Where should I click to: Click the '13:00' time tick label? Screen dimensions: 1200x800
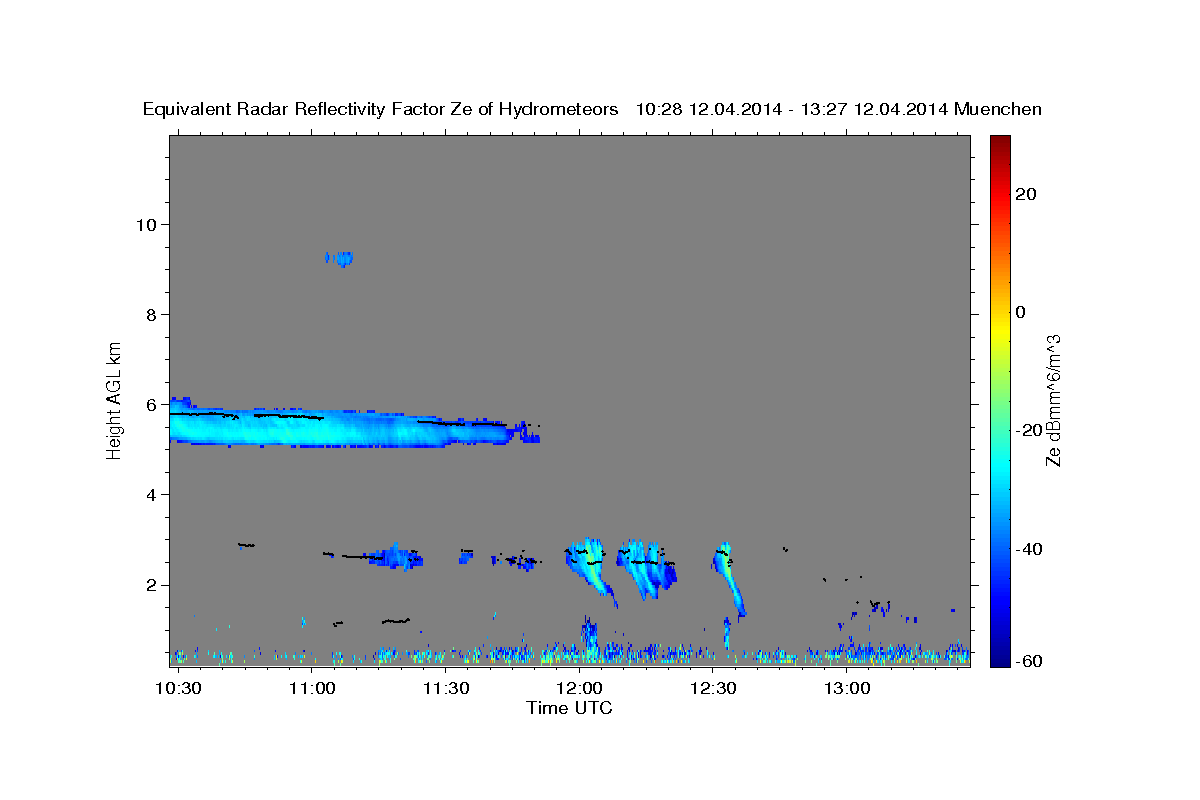pos(846,689)
